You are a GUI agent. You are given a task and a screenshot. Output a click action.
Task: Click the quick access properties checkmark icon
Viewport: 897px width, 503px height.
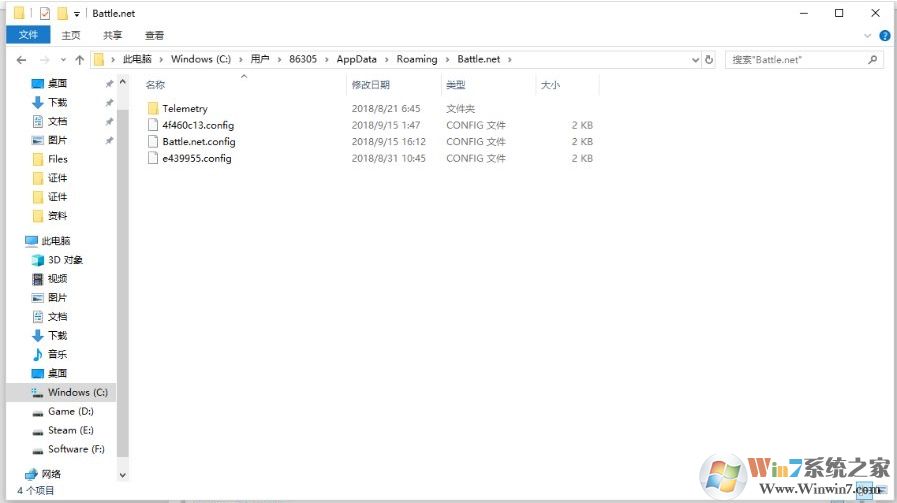[45, 13]
